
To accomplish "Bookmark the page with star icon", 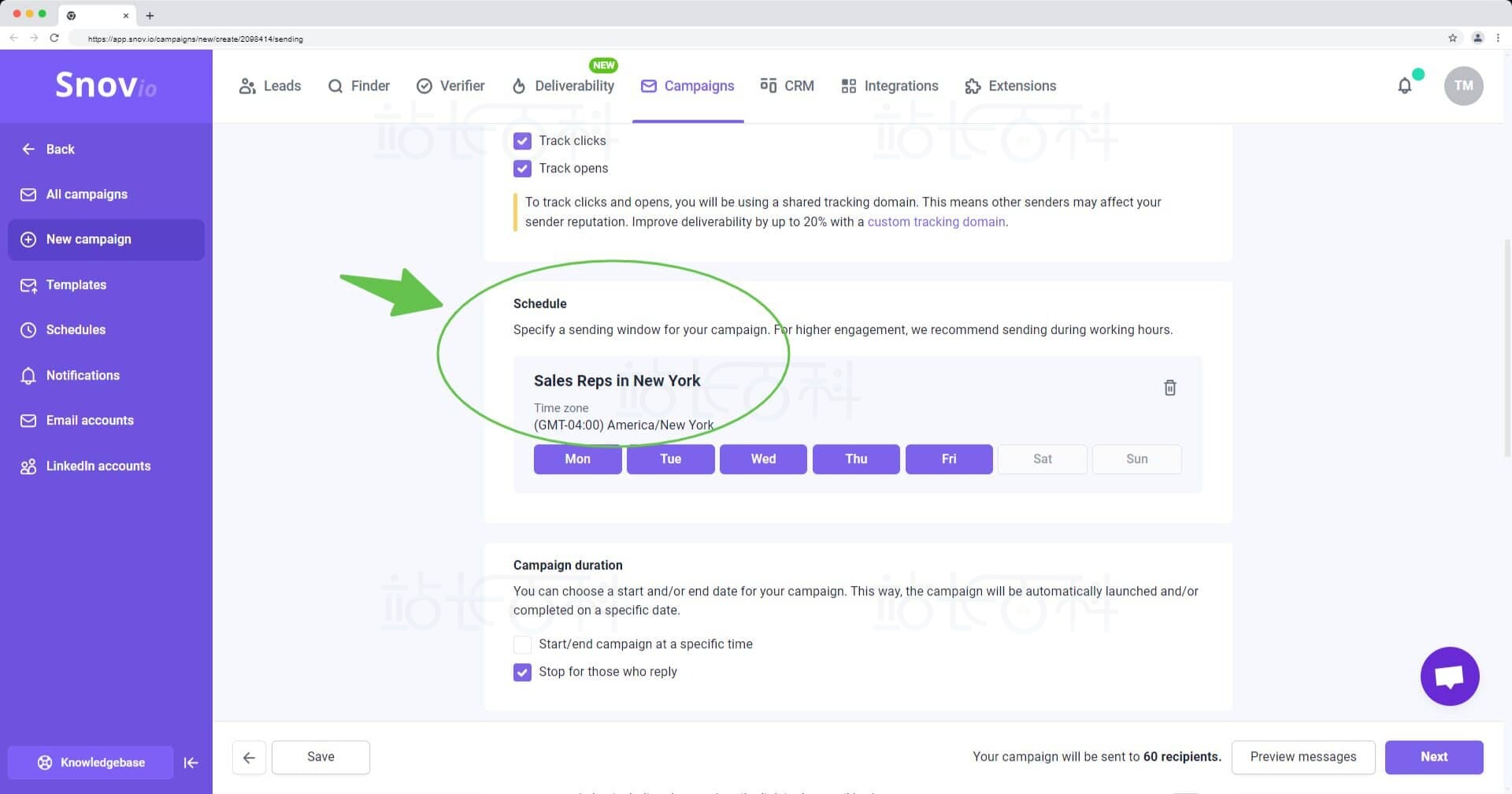I will click(x=1453, y=38).
